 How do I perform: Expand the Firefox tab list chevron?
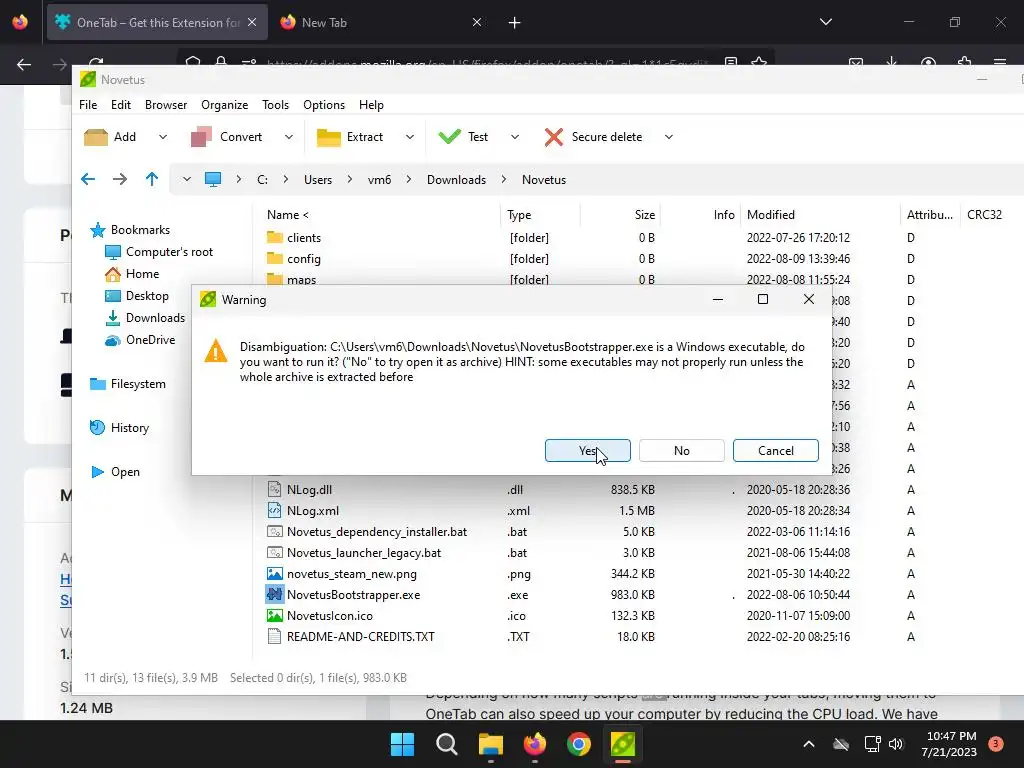point(825,22)
